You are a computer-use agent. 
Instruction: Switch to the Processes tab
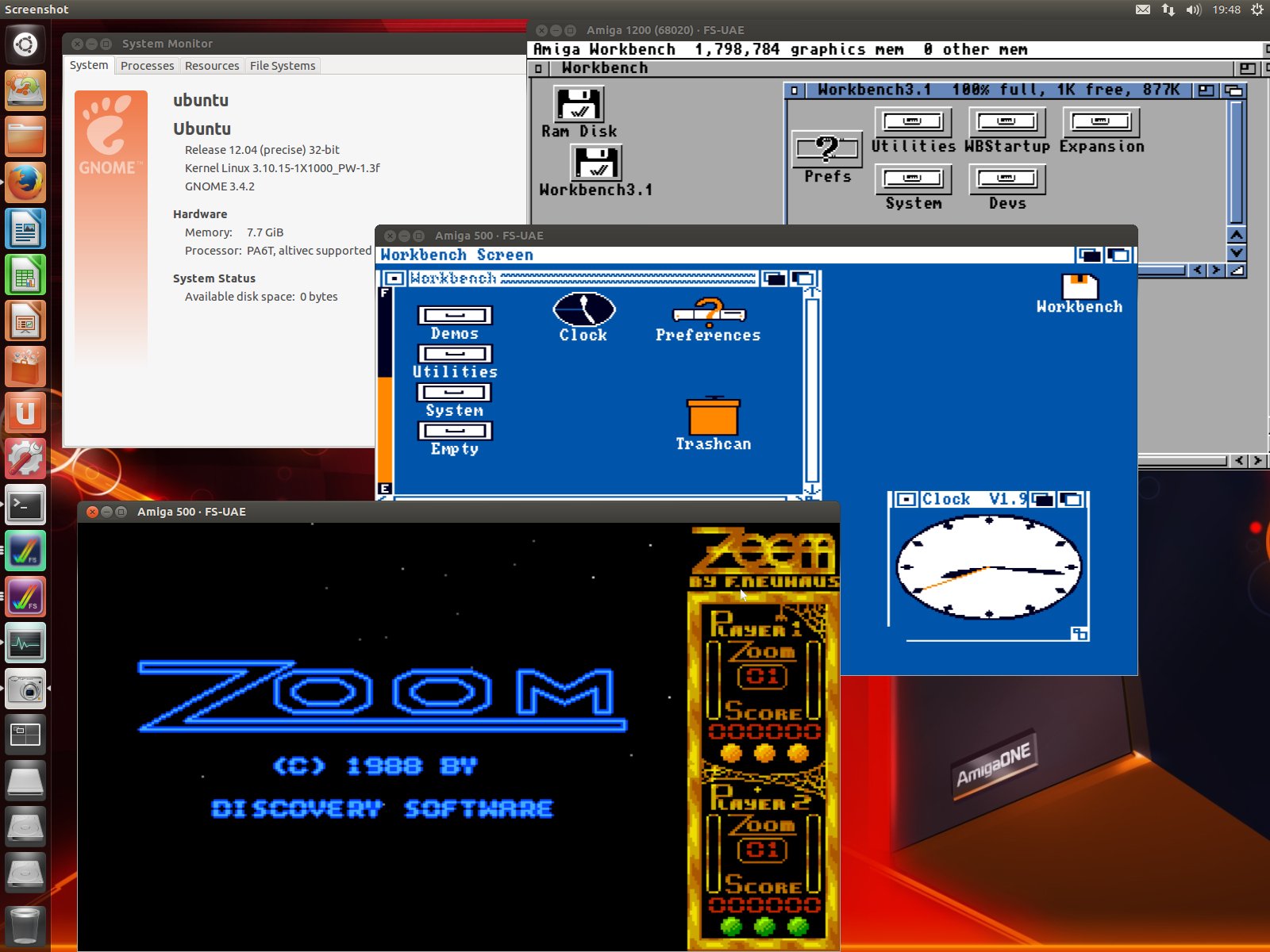pos(147,66)
